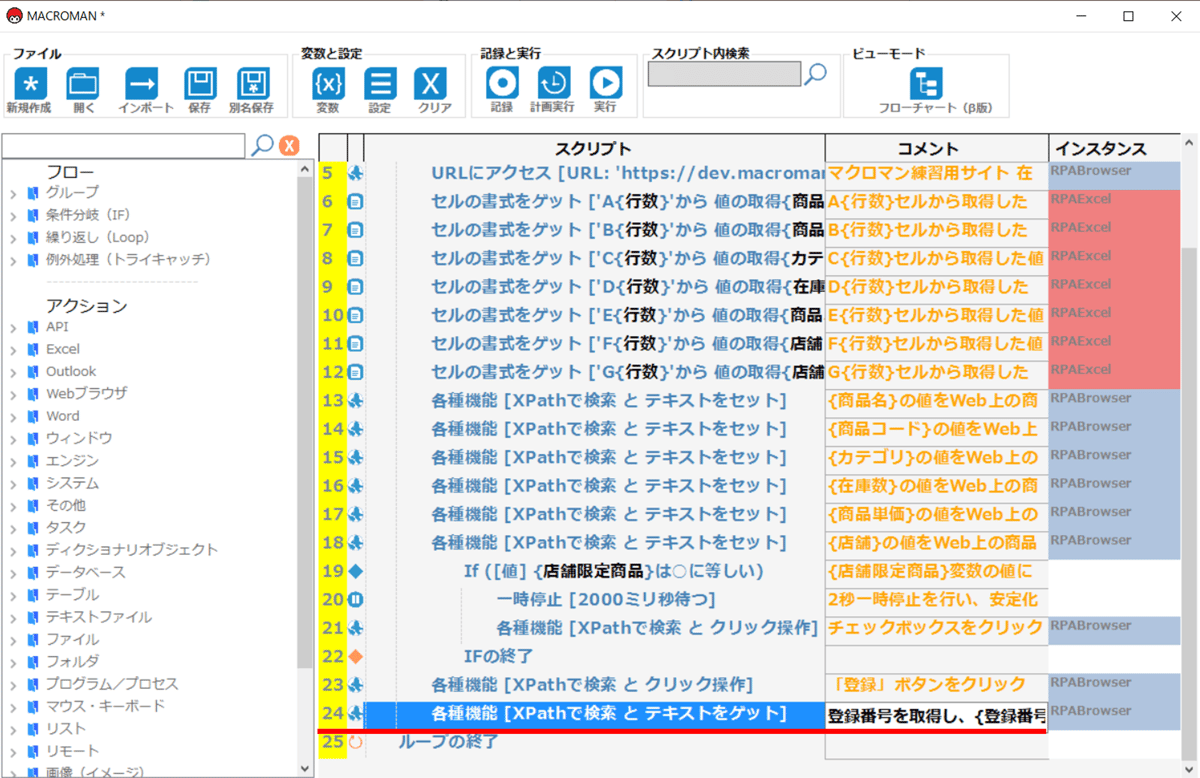Click the row 19 If diamond icon
Image resolution: width=1200 pixels, height=778 pixels.
(x=356, y=571)
